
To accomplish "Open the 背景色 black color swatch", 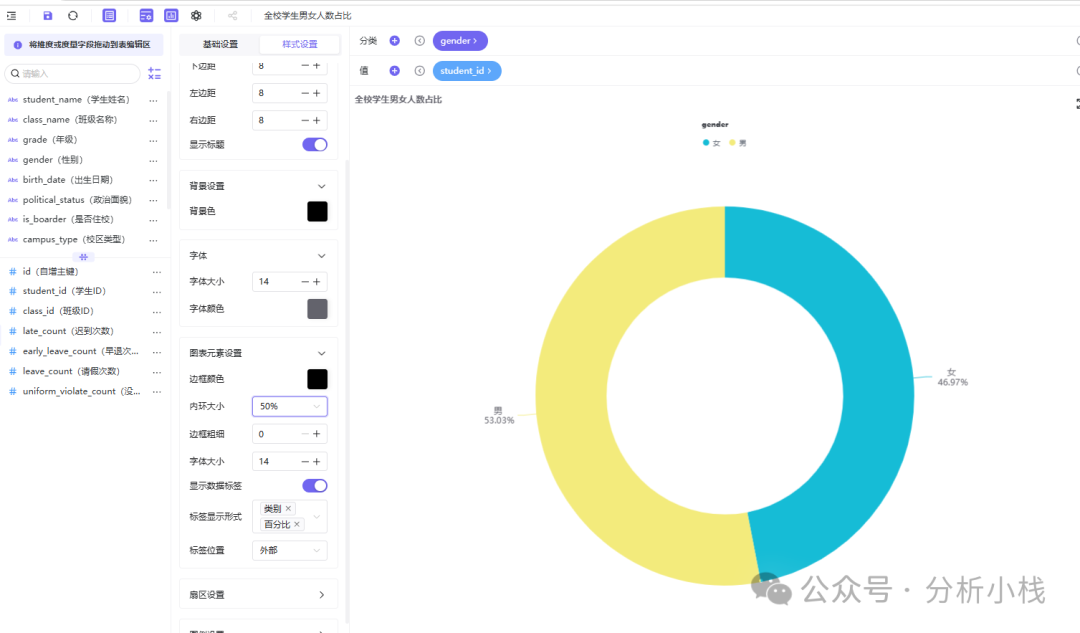I will tap(318, 211).
